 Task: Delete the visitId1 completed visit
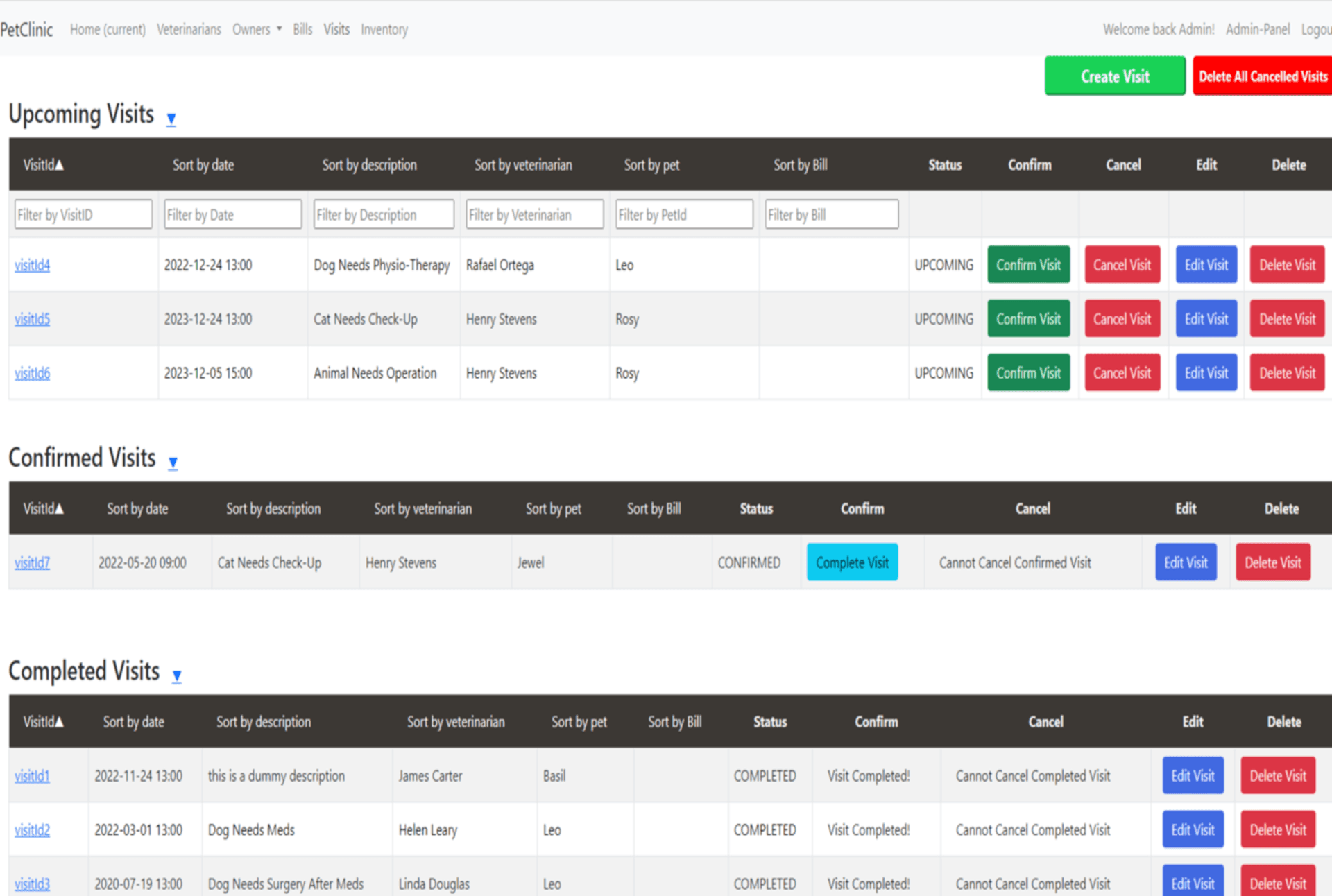(1277, 776)
